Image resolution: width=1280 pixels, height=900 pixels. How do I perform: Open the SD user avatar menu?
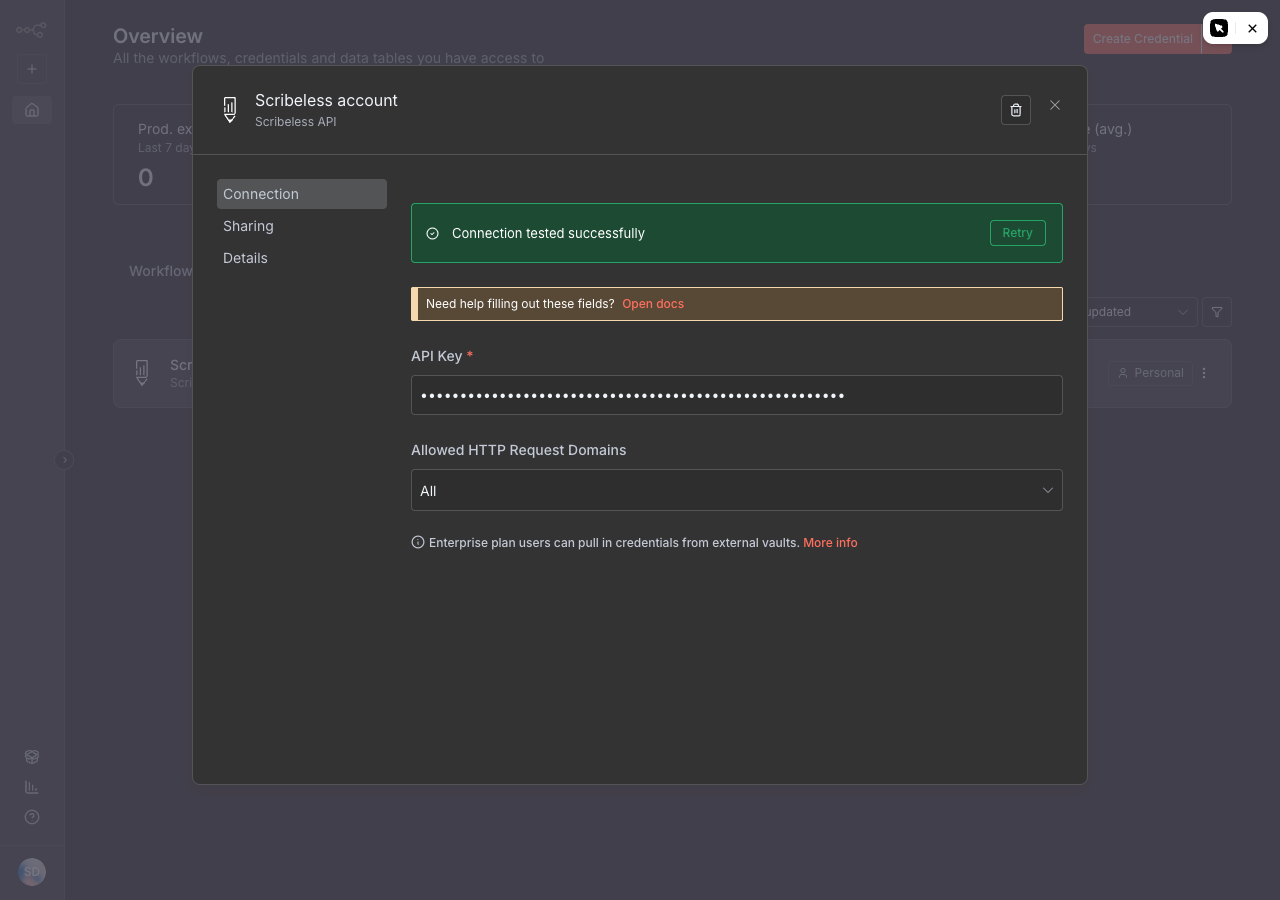pos(32,872)
